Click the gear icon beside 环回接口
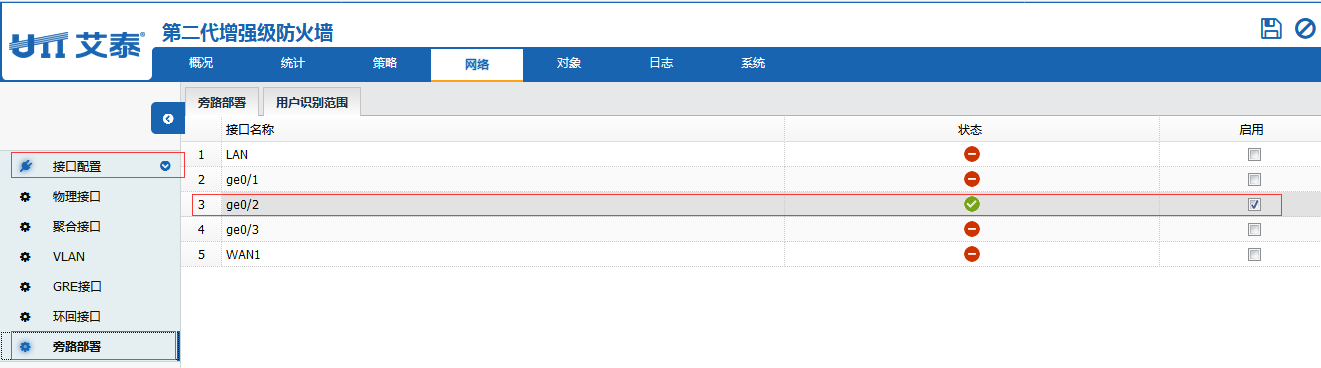This screenshot has width=1321, height=368. (26, 316)
